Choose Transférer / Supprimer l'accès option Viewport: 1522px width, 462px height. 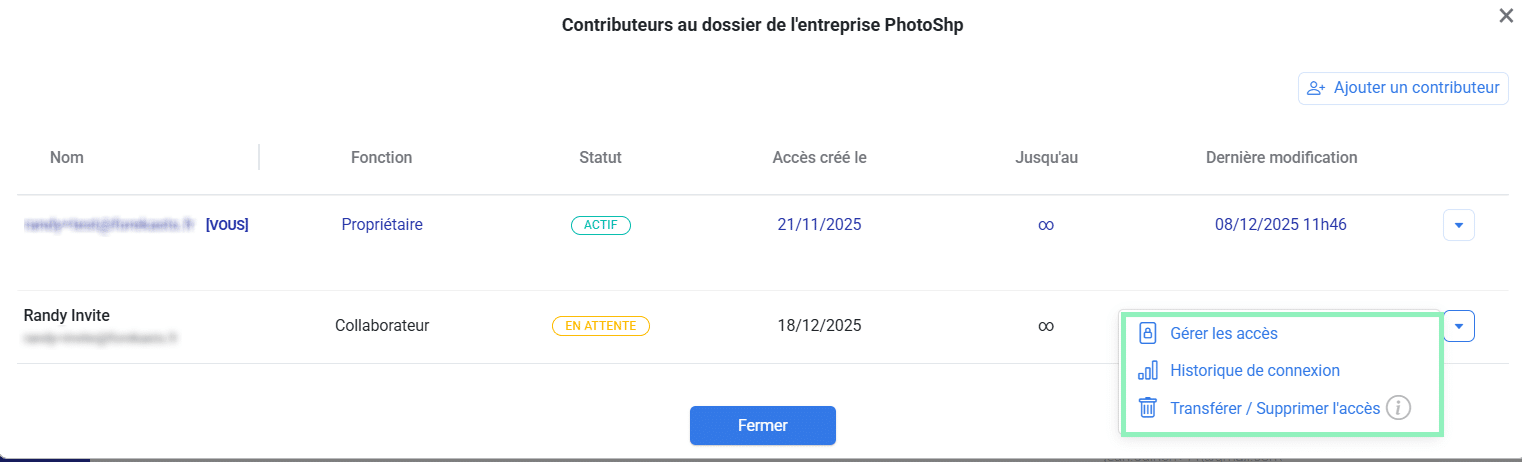click(x=1274, y=408)
